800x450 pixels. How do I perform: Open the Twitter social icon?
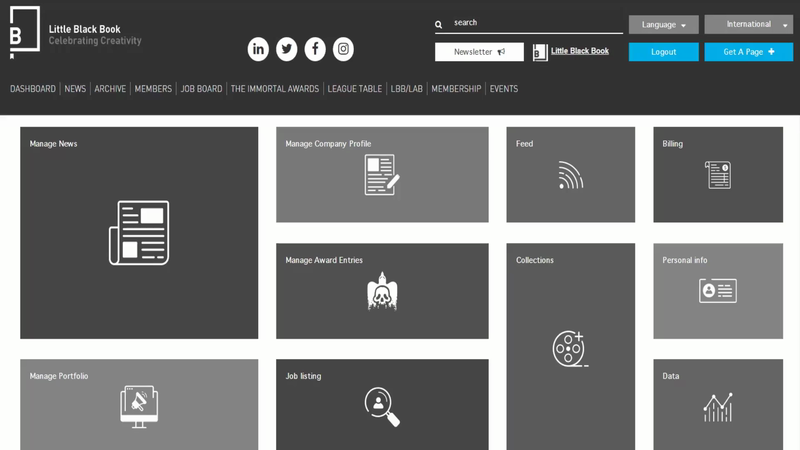click(287, 49)
